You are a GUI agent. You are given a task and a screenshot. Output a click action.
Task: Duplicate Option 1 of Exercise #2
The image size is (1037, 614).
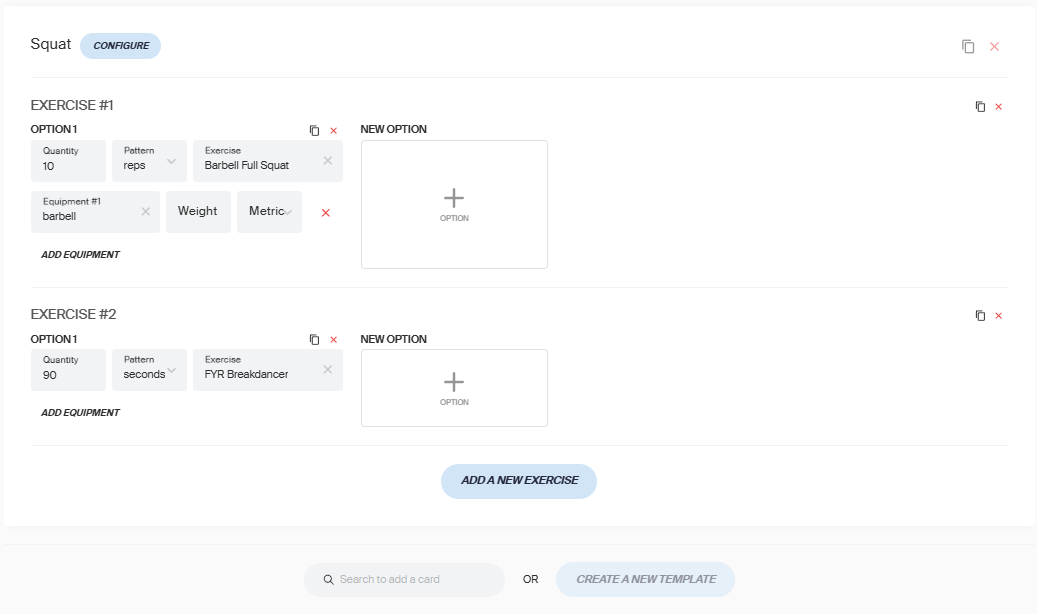tap(314, 339)
